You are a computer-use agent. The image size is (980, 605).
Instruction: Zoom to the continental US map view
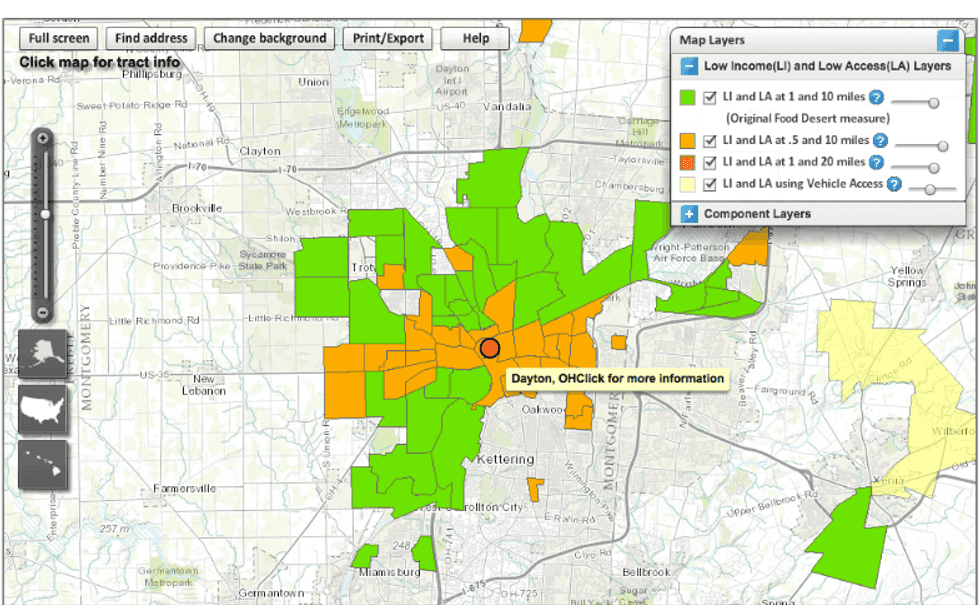point(42,410)
